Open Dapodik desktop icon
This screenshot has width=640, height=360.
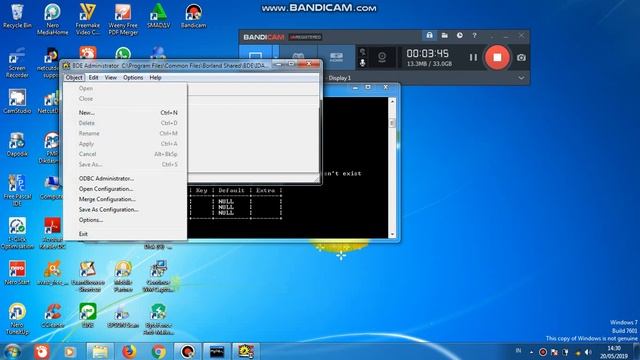pos(17,144)
